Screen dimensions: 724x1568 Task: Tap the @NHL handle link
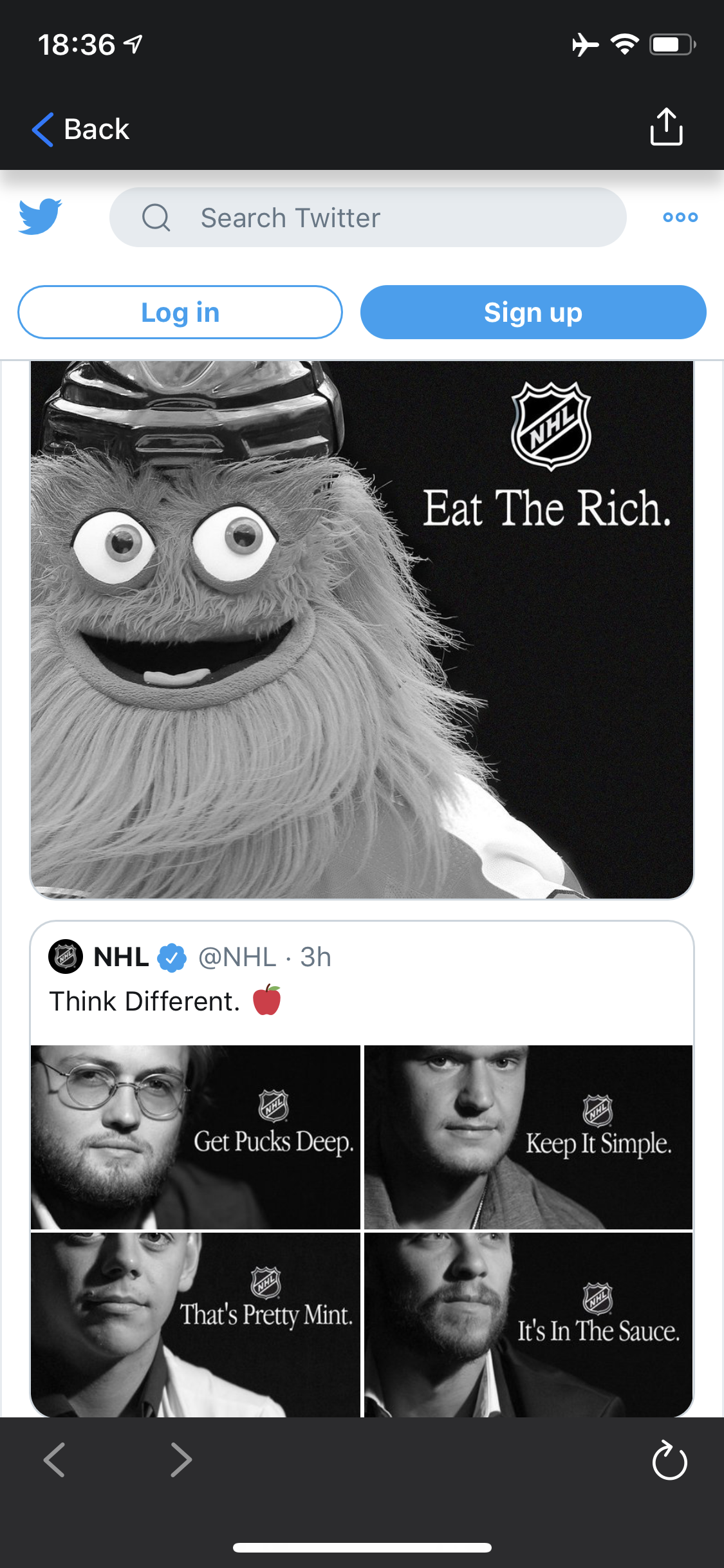tap(237, 957)
